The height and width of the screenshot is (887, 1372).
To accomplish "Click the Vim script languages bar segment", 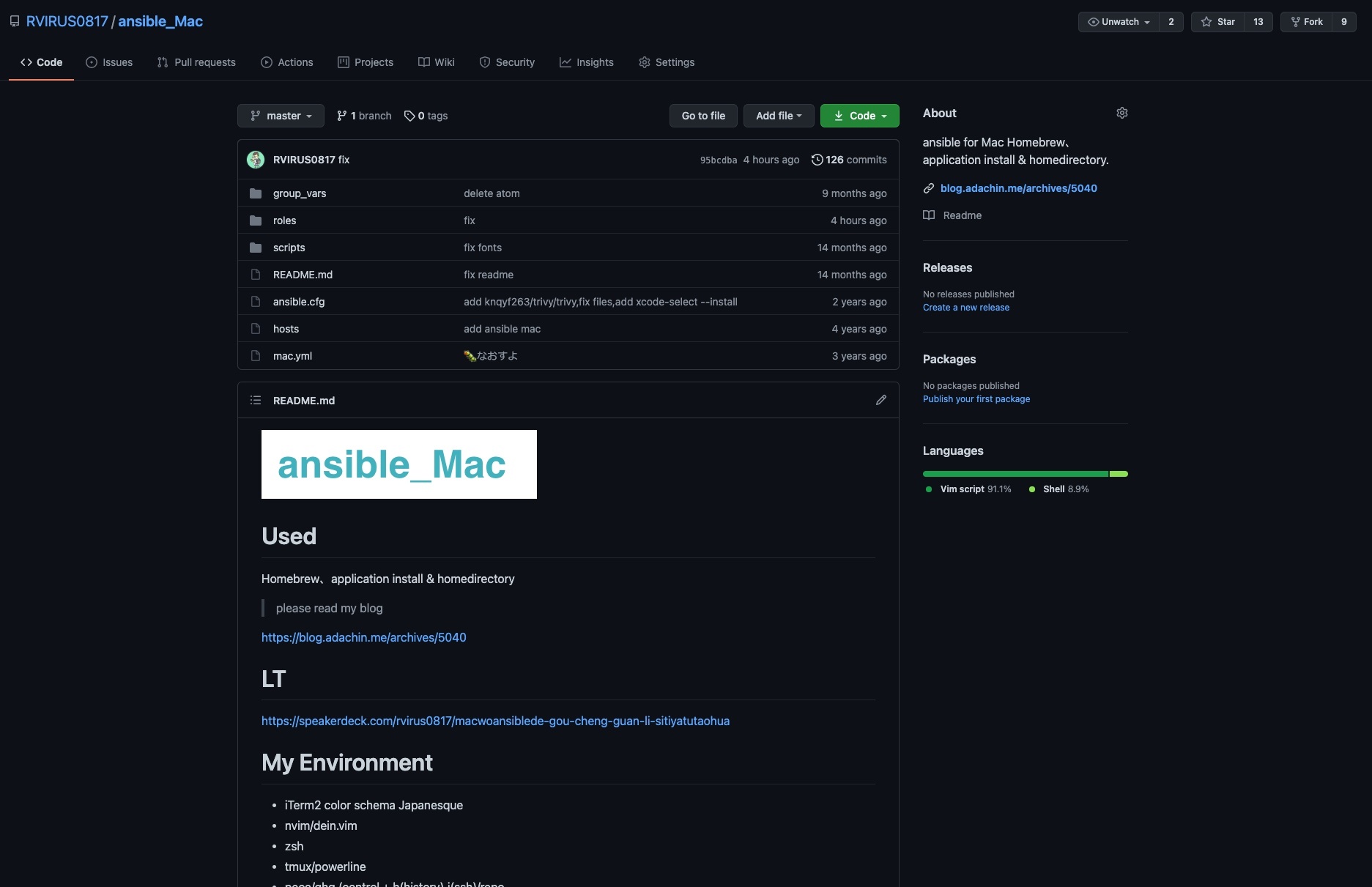I will [1015, 474].
